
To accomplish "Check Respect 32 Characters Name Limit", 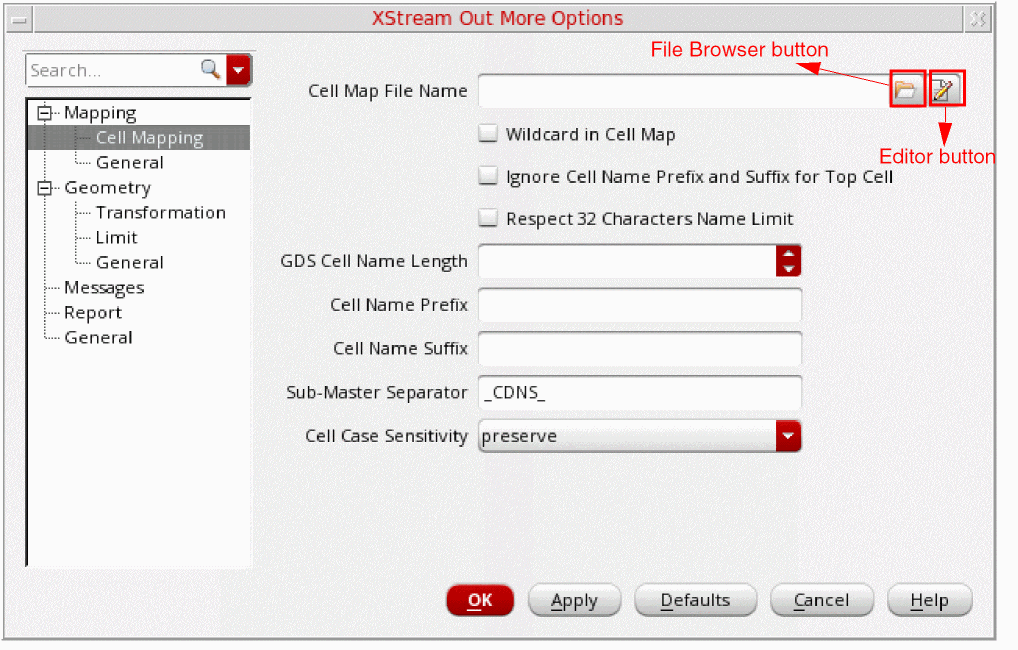I will click(x=488, y=218).
